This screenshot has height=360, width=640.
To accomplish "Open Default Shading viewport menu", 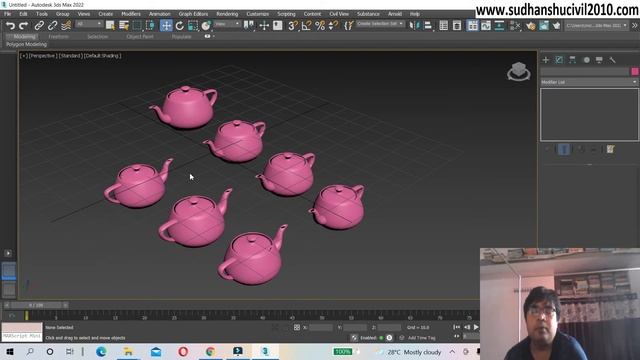I will point(102,56).
